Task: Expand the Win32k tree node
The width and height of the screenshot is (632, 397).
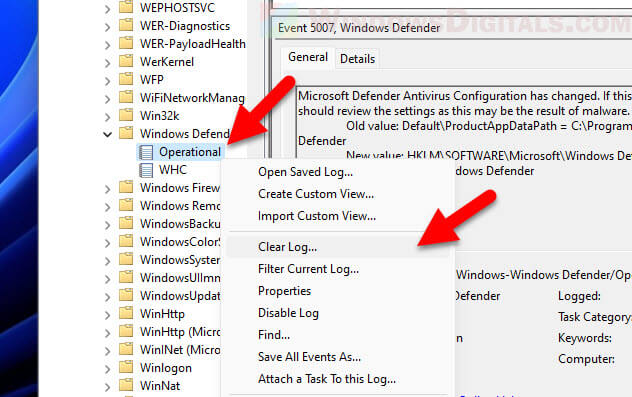Action: [x=107, y=117]
